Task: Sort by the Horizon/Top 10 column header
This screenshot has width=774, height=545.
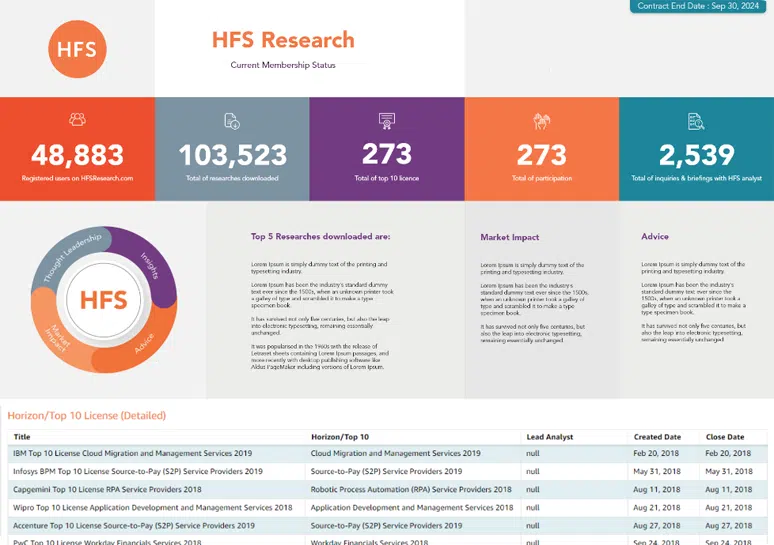Action: [x=340, y=437]
